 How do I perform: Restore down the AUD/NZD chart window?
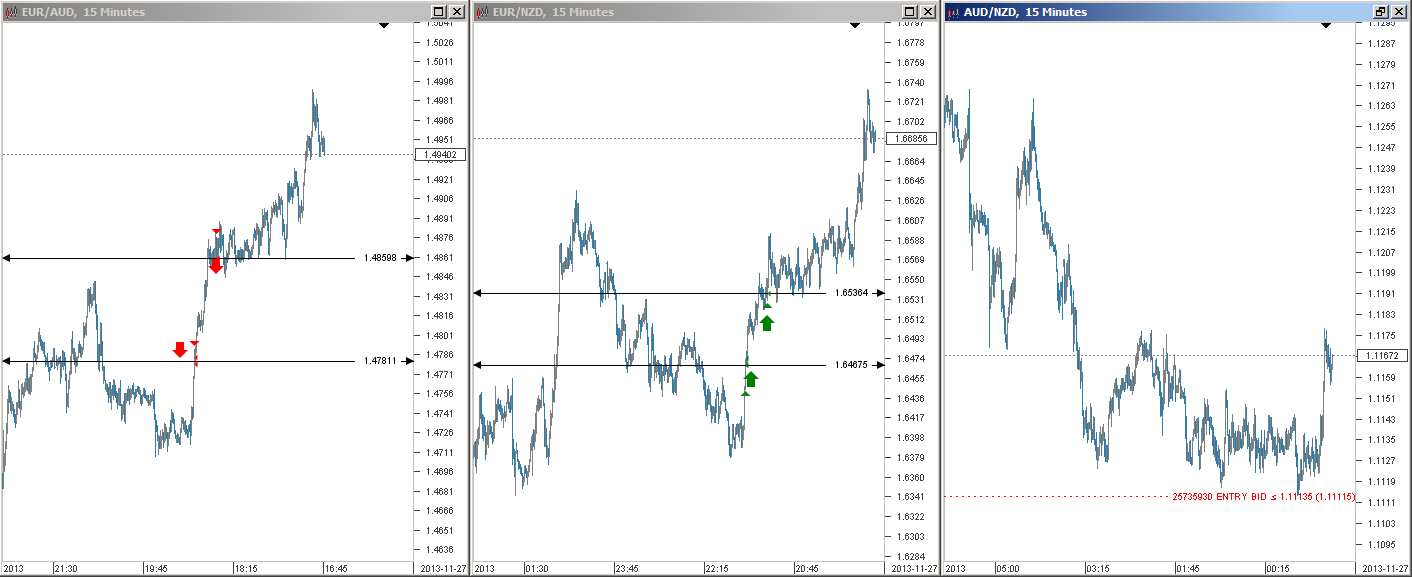1381,12
